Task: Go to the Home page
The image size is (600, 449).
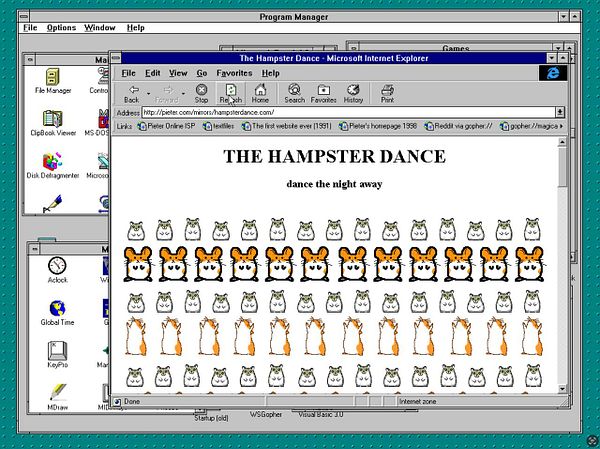Action: click(x=260, y=94)
